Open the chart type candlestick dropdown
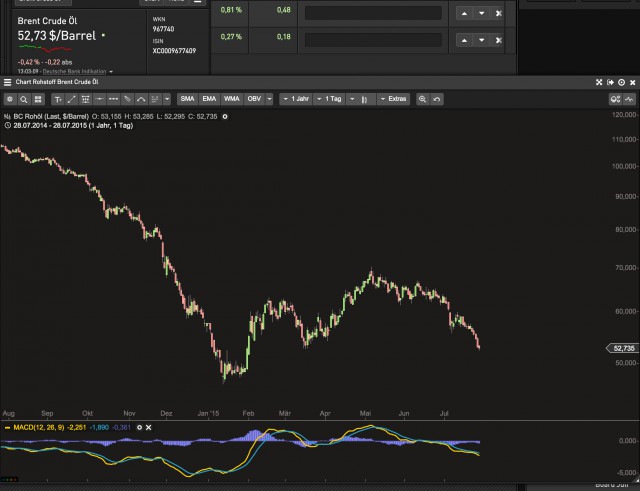640x491 pixels. (x=361, y=99)
